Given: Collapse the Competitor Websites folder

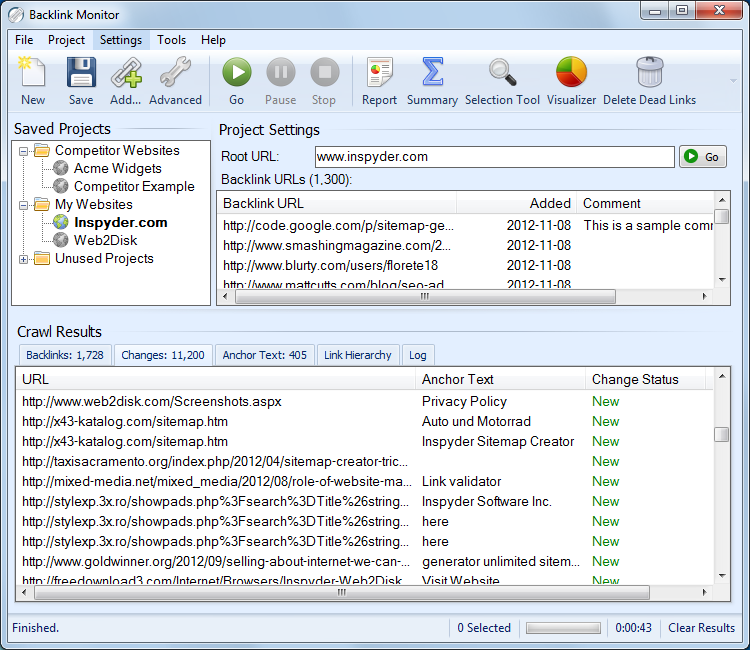Looking at the screenshot, I should point(23,152).
